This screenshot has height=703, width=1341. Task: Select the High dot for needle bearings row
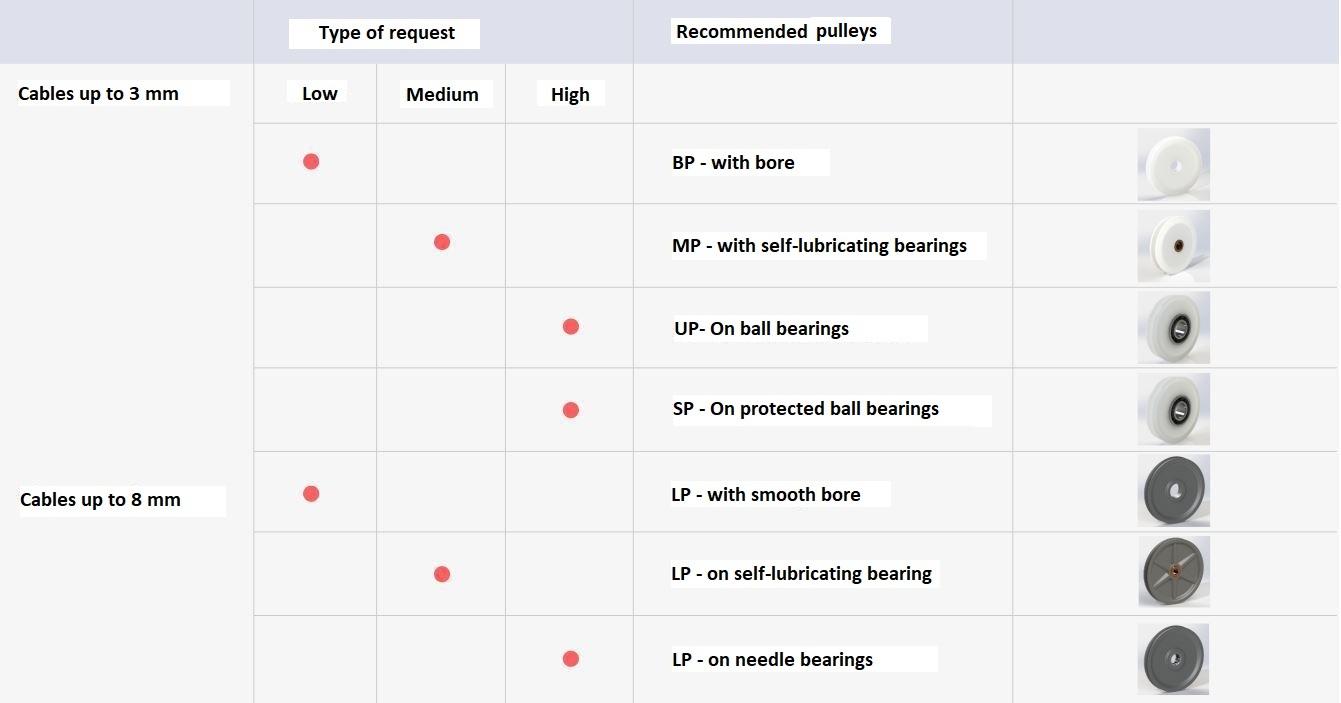pyautogui.click(x=571, y=658)
